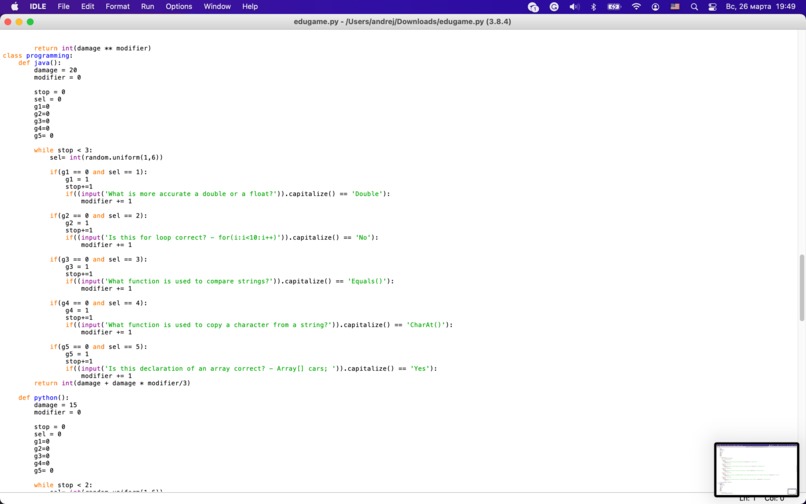Image resolution: width=806 pixels, height=504 pixels.
Task: Open Spotlight search
Action: point(694,7)
